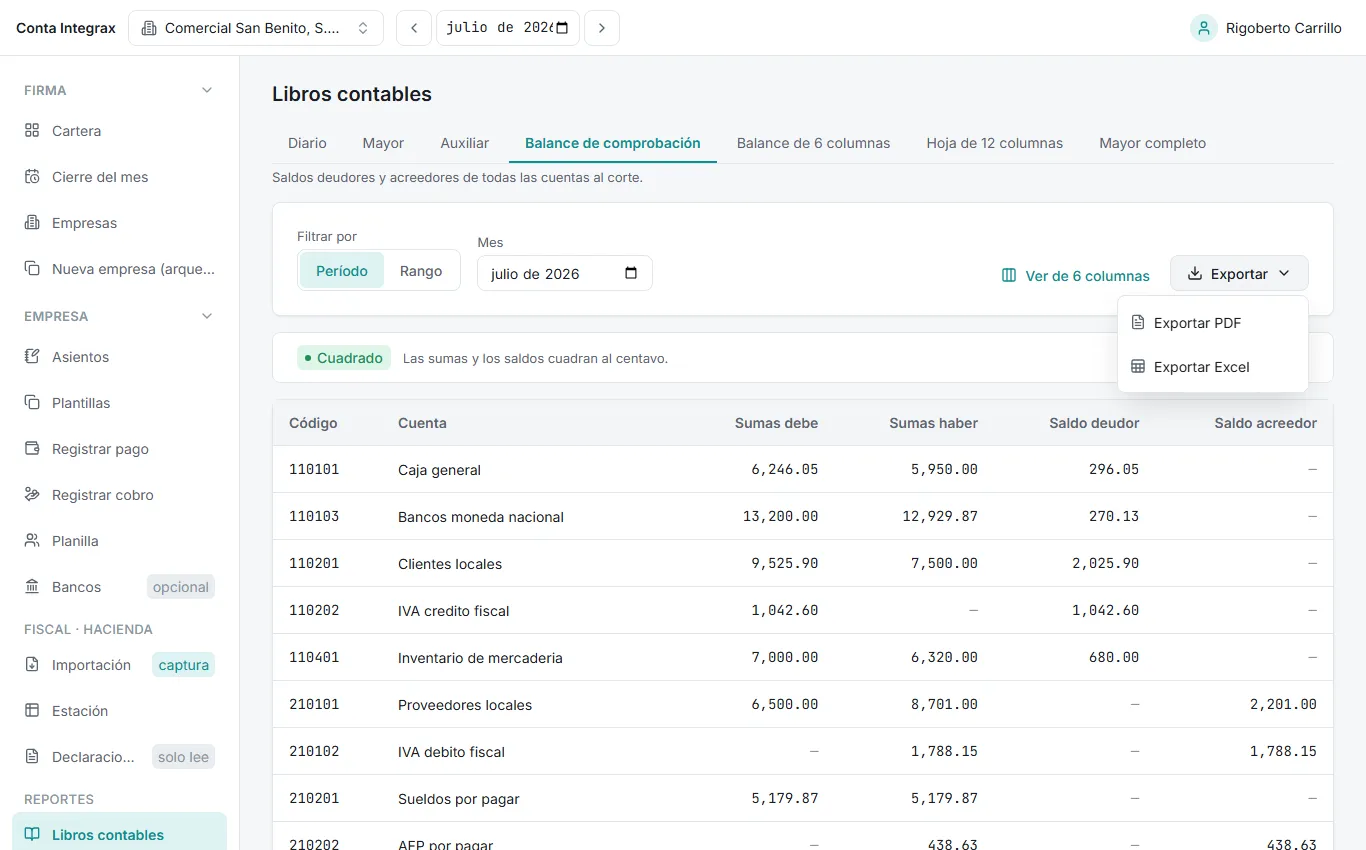Click the Importación file icon

tap(32, 665)
